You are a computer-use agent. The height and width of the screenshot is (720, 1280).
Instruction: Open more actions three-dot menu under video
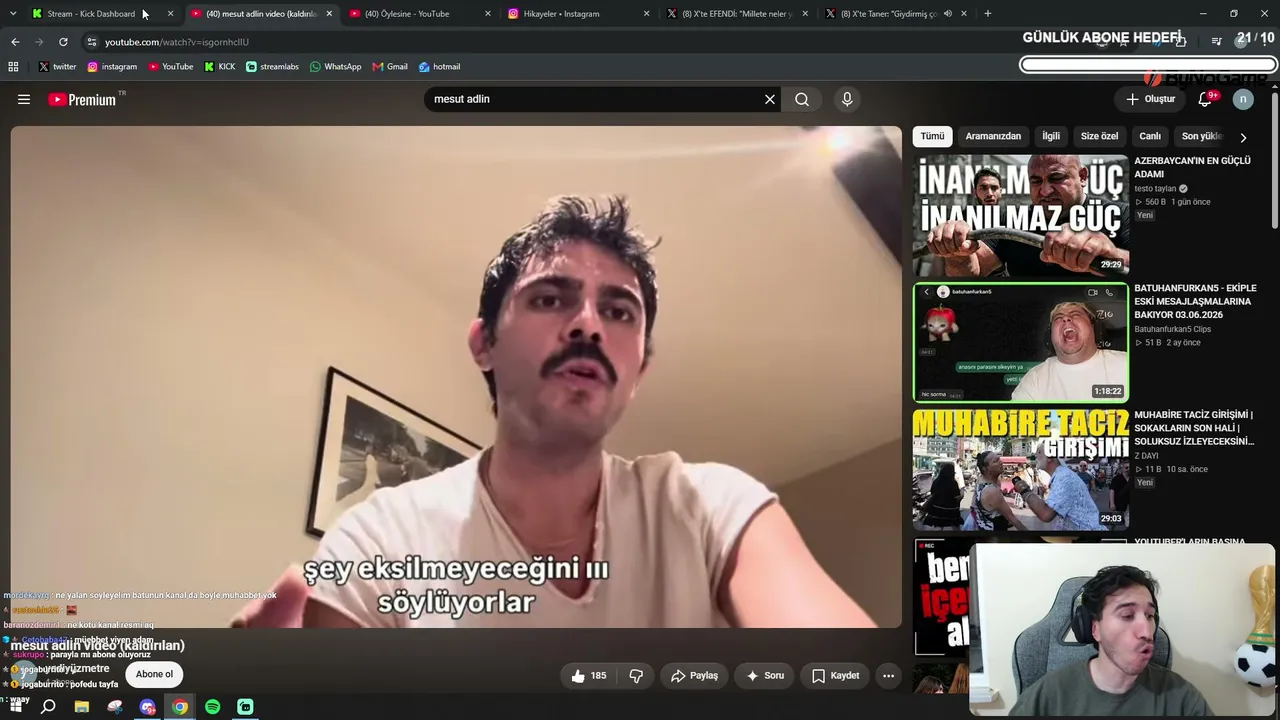[888, 676]
